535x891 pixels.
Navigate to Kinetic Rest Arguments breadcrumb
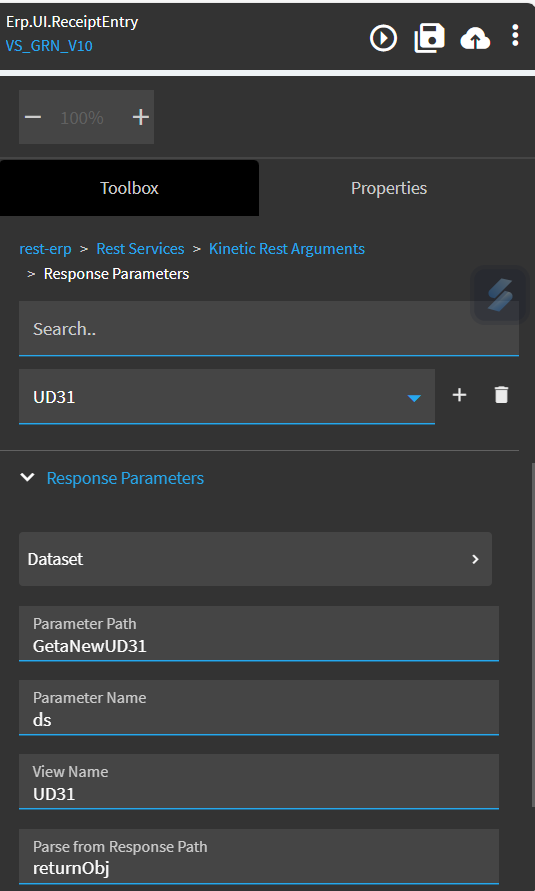click(x=287, y=249)
